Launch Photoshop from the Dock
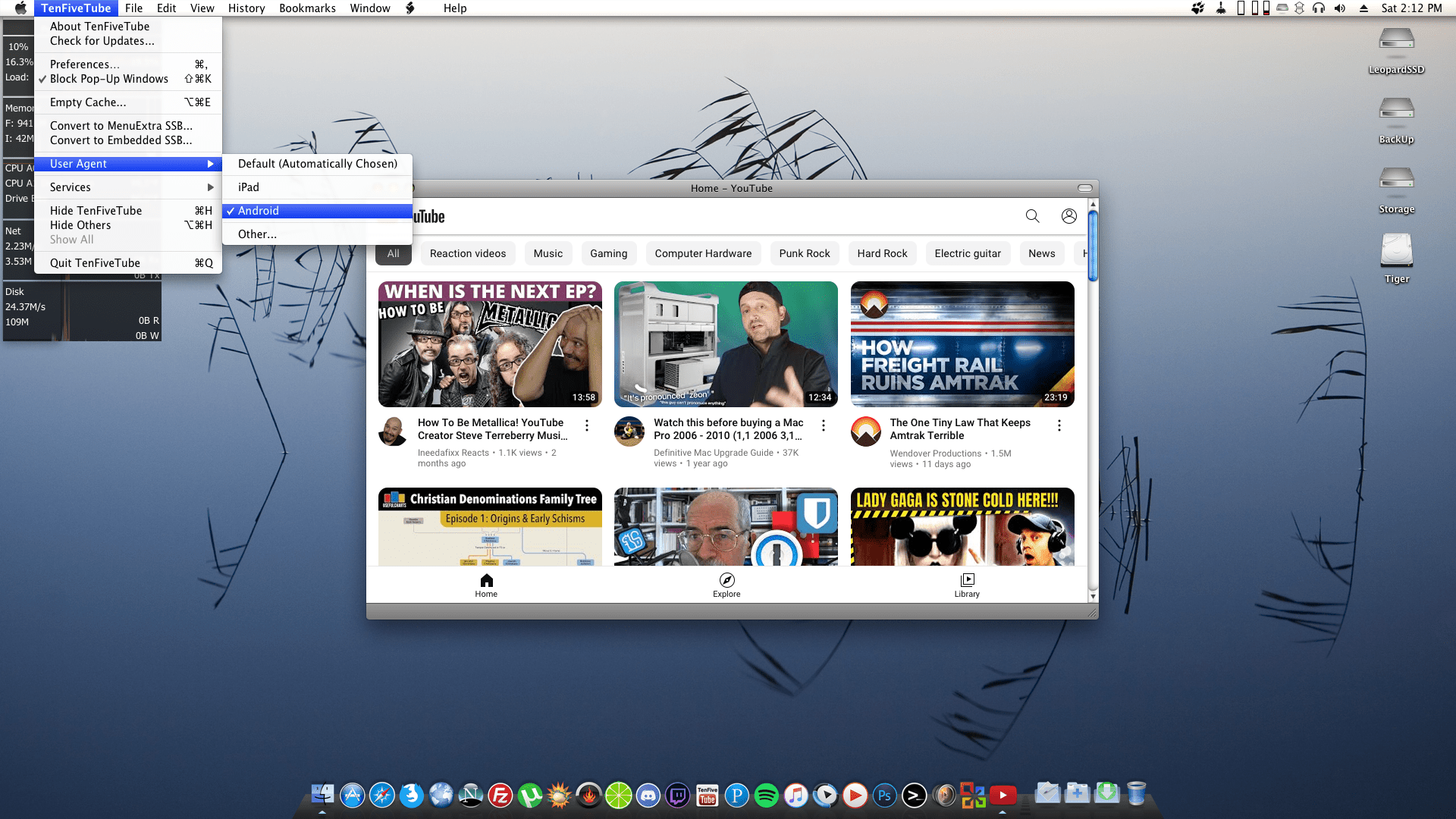Image resolution: width=1456 pixels, height=819 pixels. point(884,795)
